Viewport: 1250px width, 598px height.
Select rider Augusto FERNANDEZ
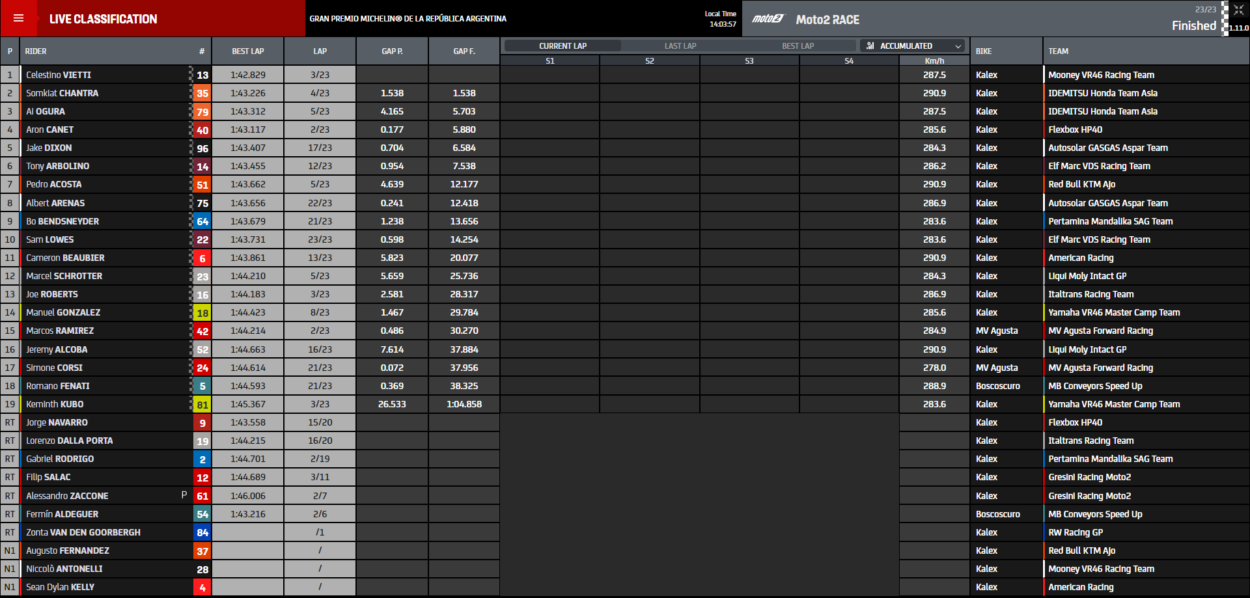(x=68, y=551)
